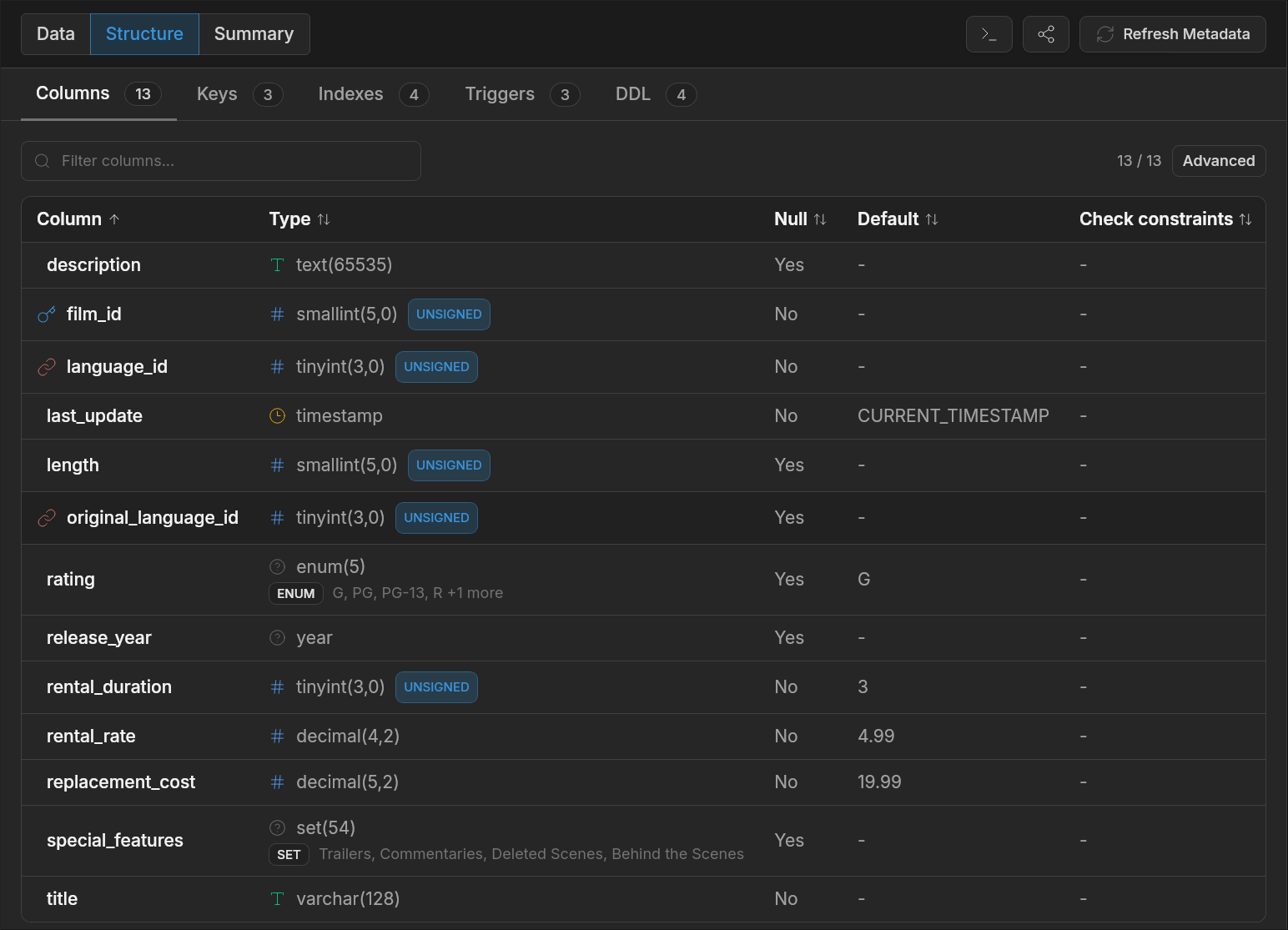Click the Refresh Metadata button
The image size is (1288, 930).
(x=1173, y=34)
